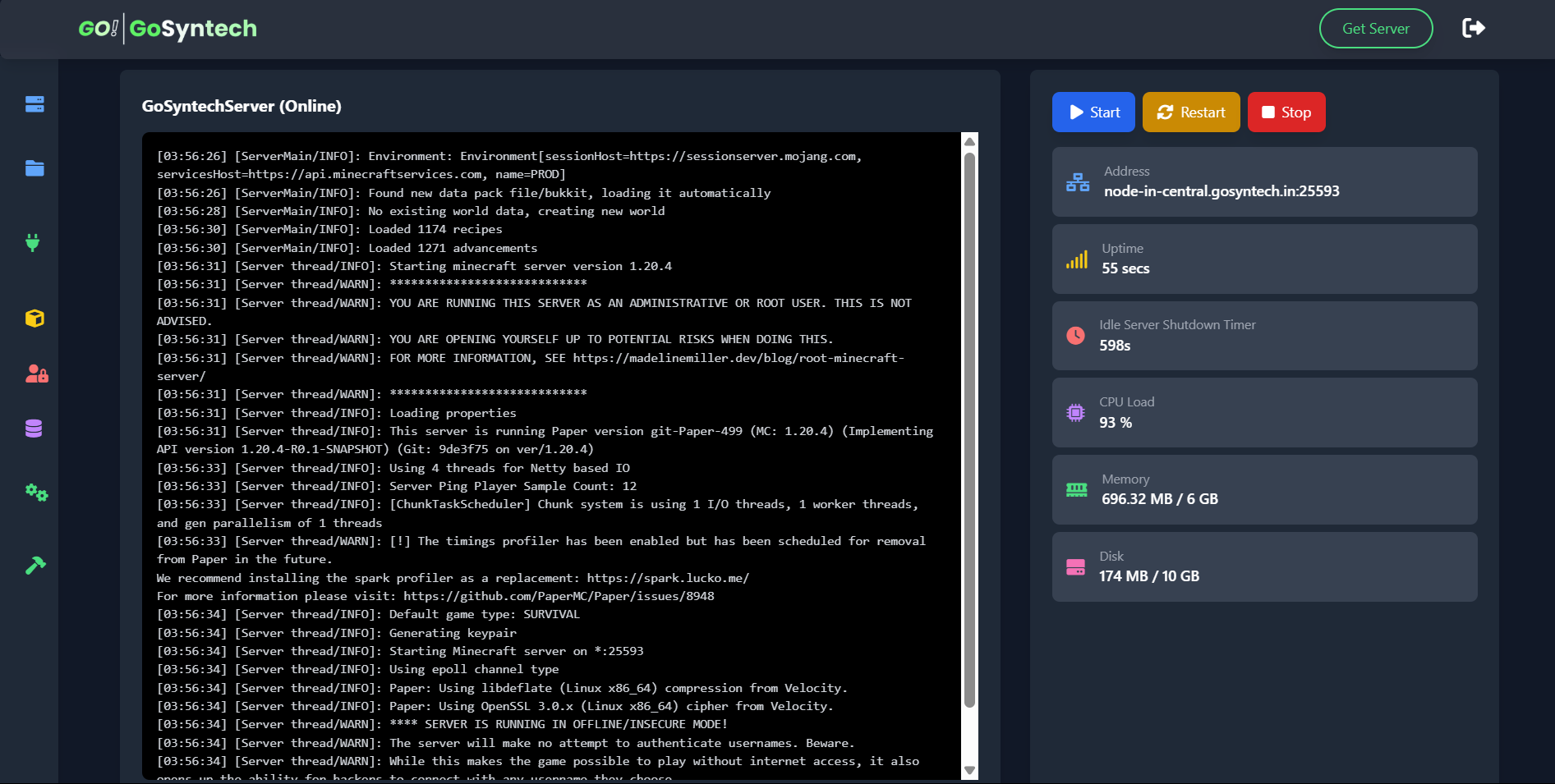Screen dimensions: 1555x784
Task: Click the PaperMC GitHub issues URL line
Action: point(435,596)
